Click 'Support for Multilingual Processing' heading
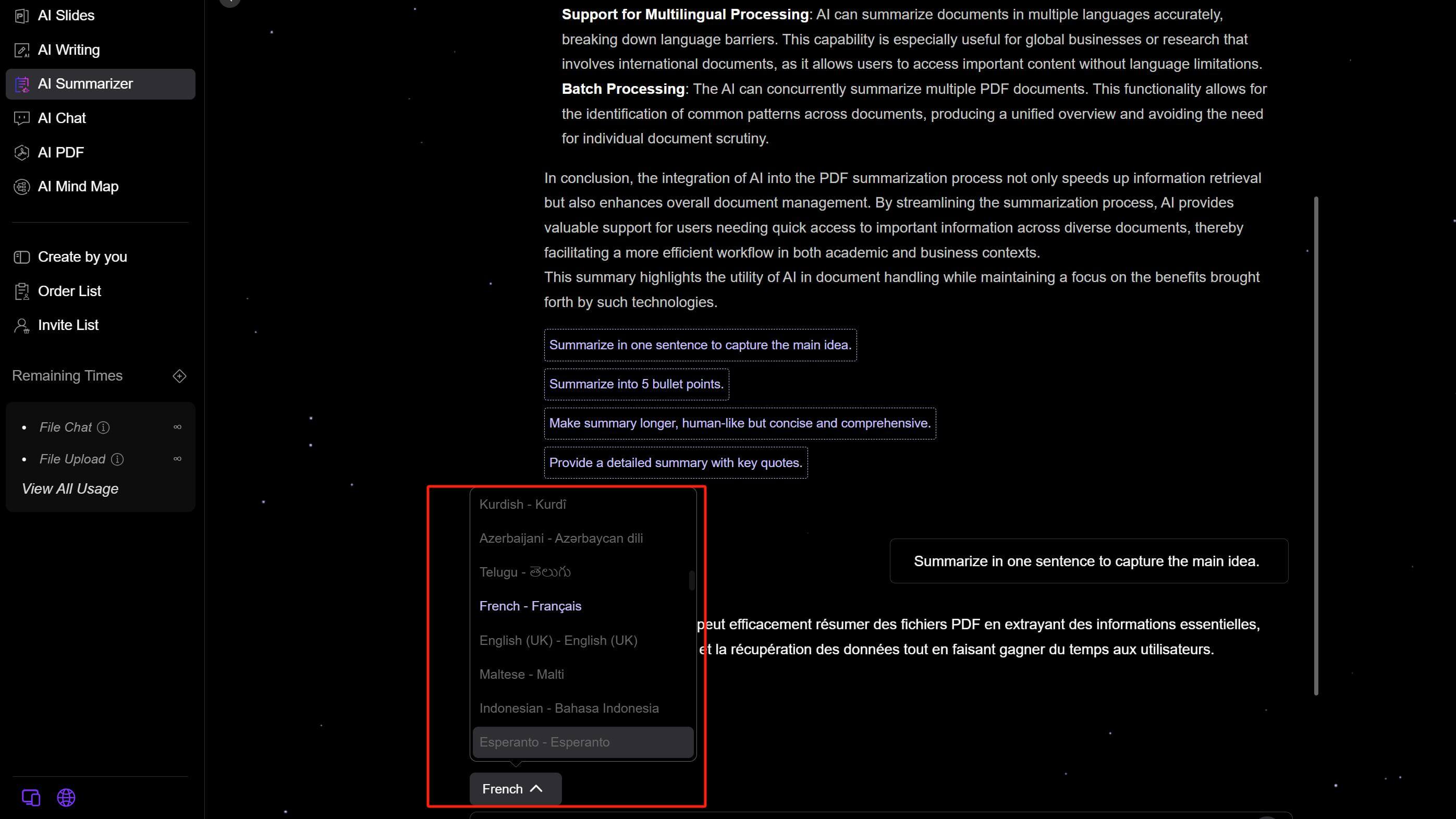 [x=685, y=15]
